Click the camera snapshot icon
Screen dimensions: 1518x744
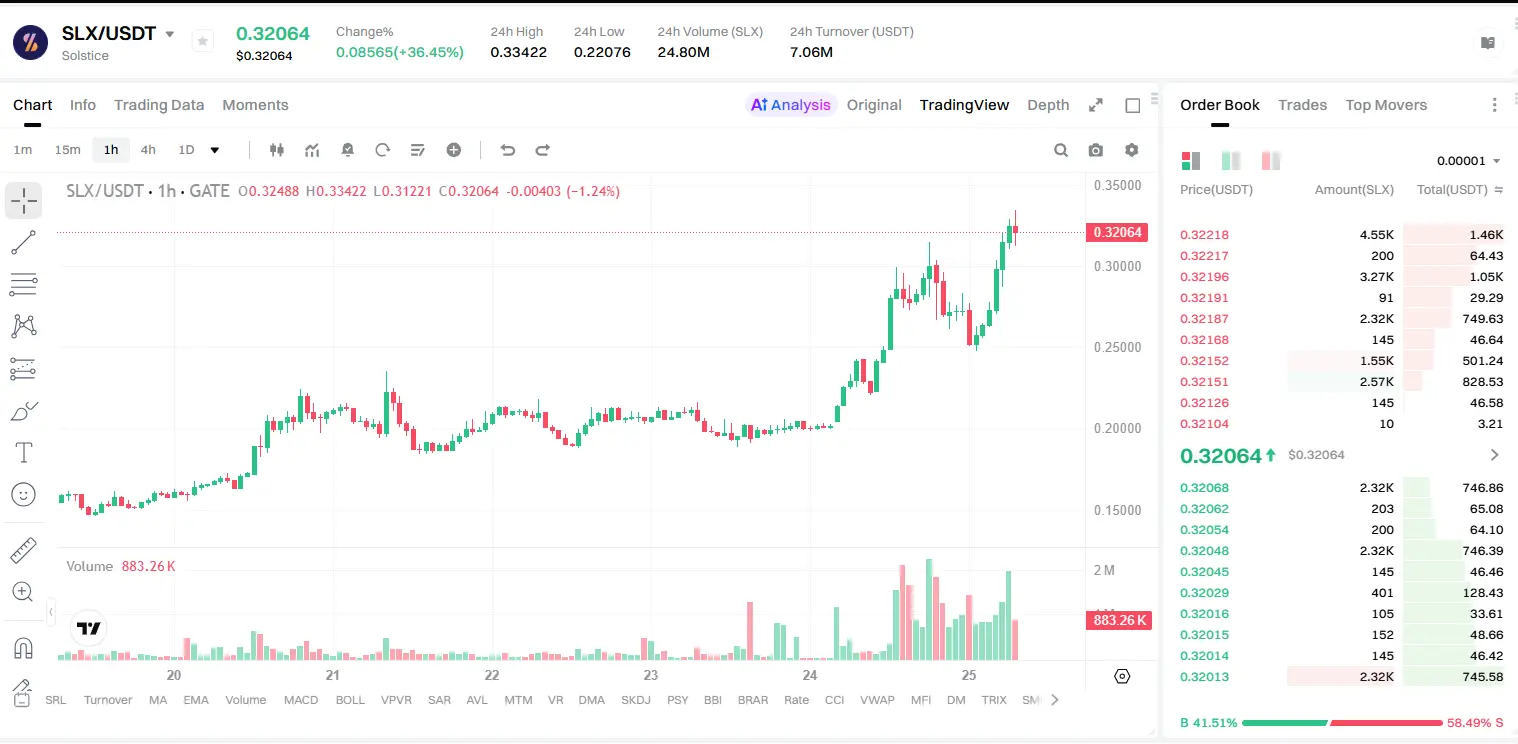point(1096,150)
